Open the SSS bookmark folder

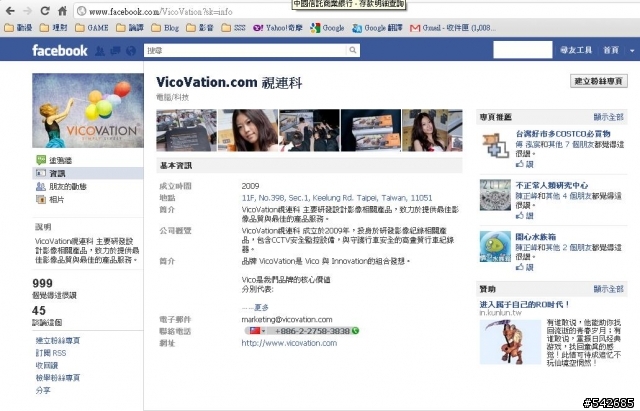coord(233,28)
